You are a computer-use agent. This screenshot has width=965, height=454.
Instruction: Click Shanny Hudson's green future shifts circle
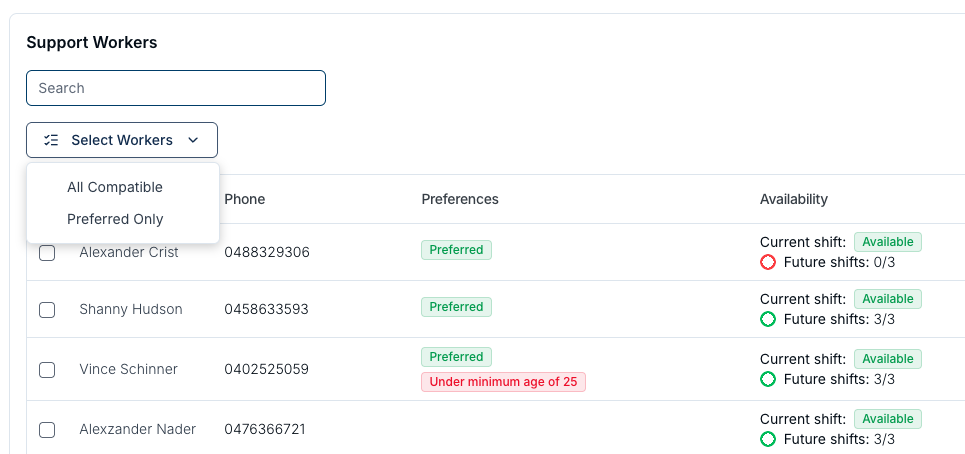tap(767, 319)
